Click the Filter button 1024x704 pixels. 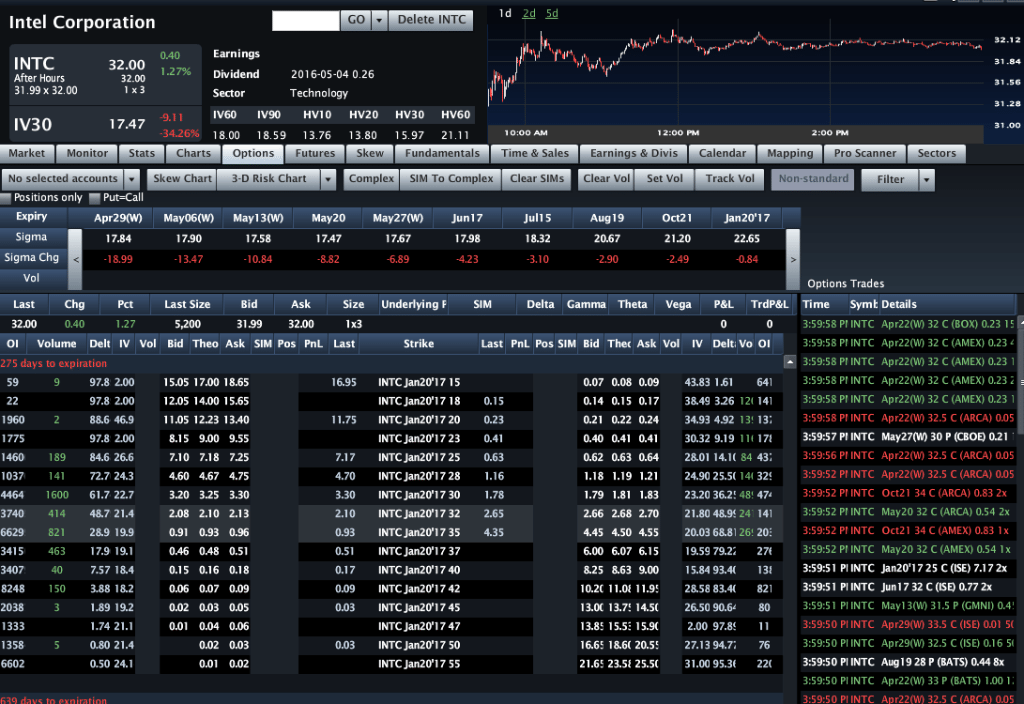tap(890, 180)
